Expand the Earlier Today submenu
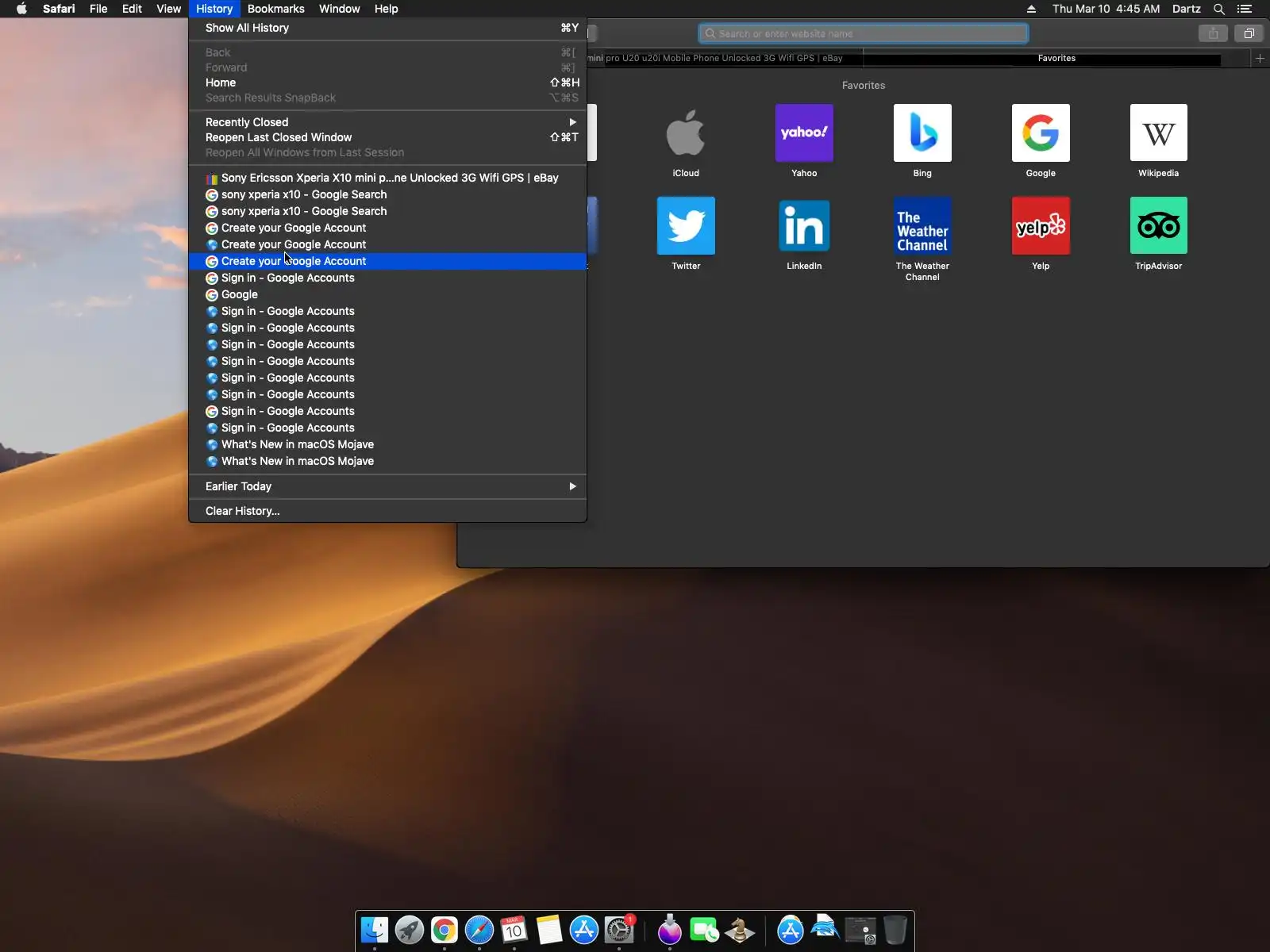1270x952 pixels. pos(387,486)
